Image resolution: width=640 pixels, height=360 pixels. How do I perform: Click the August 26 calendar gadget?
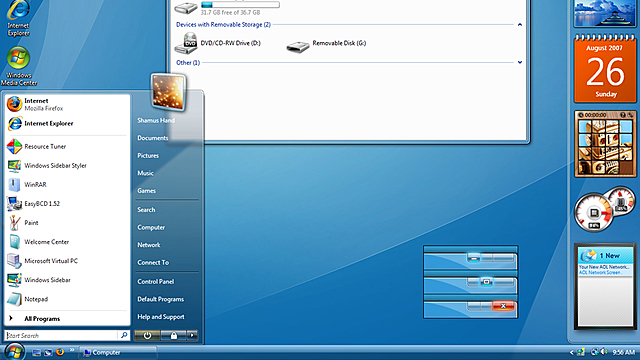pos(605,68)
